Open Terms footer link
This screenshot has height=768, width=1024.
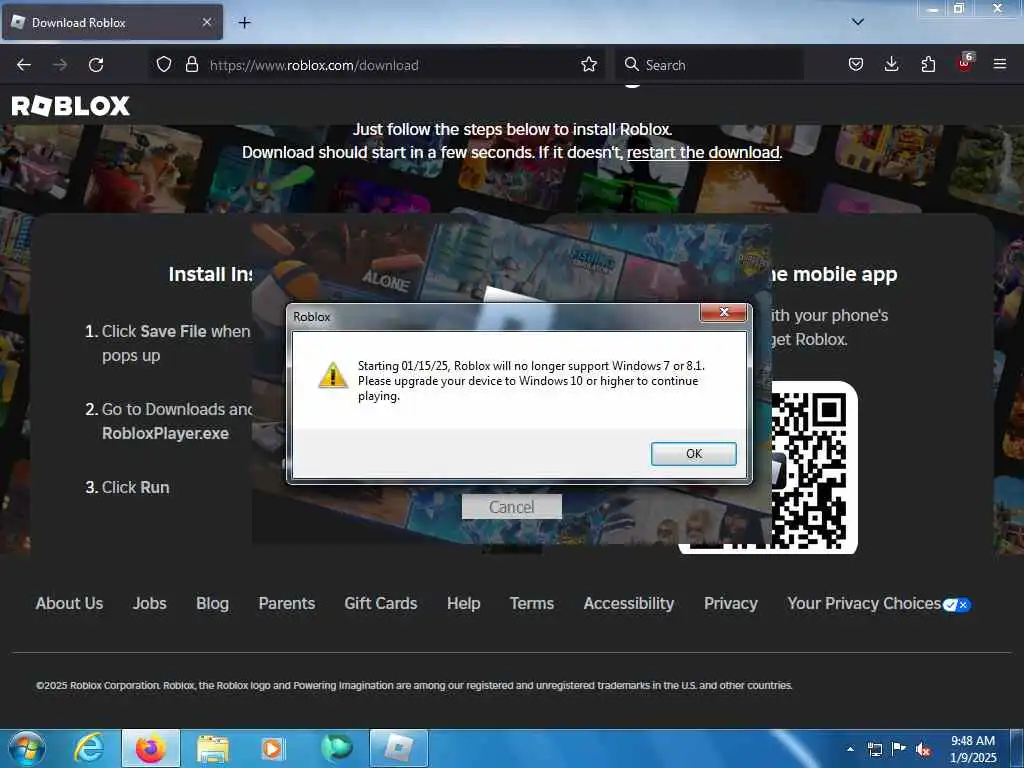532,603
